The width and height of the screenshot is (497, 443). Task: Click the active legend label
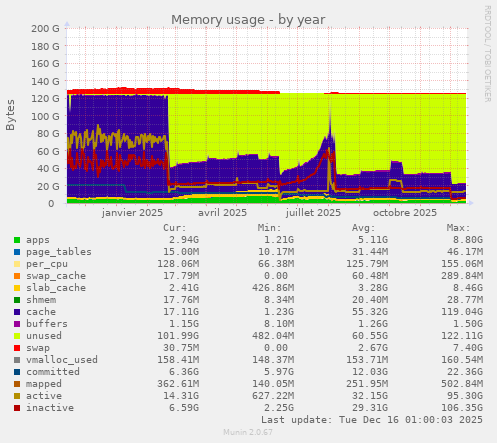44,396
